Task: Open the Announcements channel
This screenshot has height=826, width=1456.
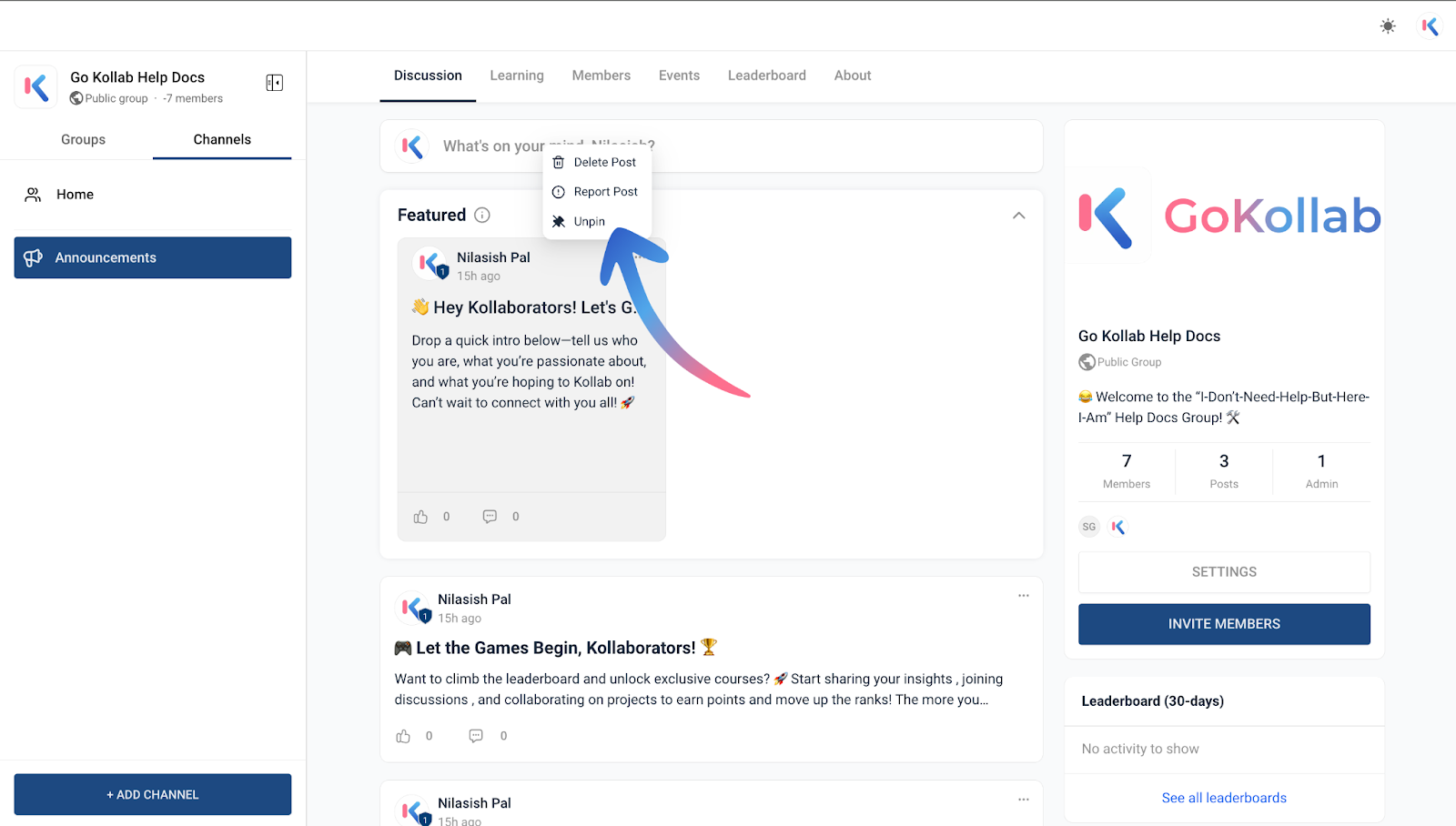Action: point(153,257)
